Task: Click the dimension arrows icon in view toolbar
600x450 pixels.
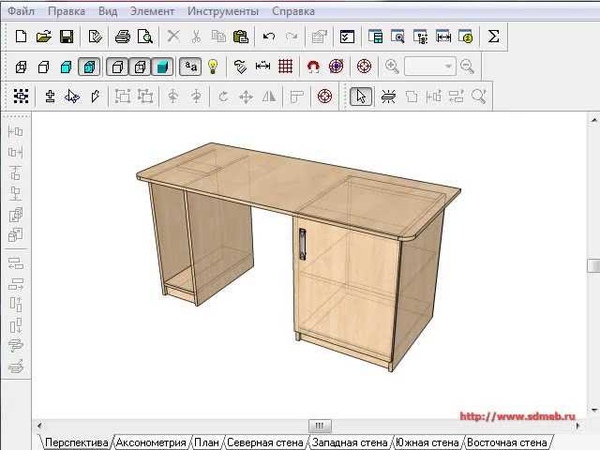Action: point(263,67)
